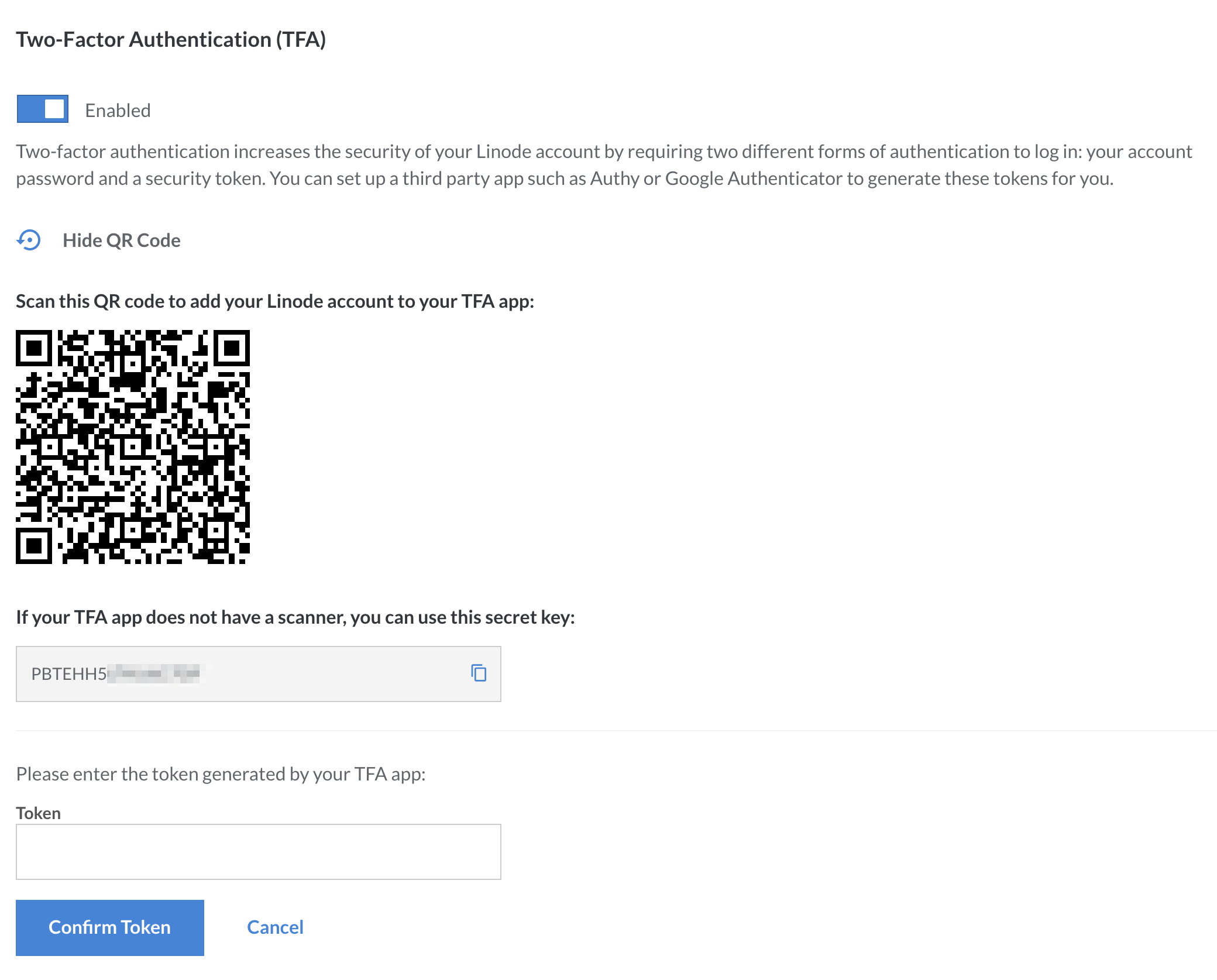This screenshot has height=980, width=1217.
Task: Toggle the Two-Factor Authentication switch off
Action: point(43,109)
